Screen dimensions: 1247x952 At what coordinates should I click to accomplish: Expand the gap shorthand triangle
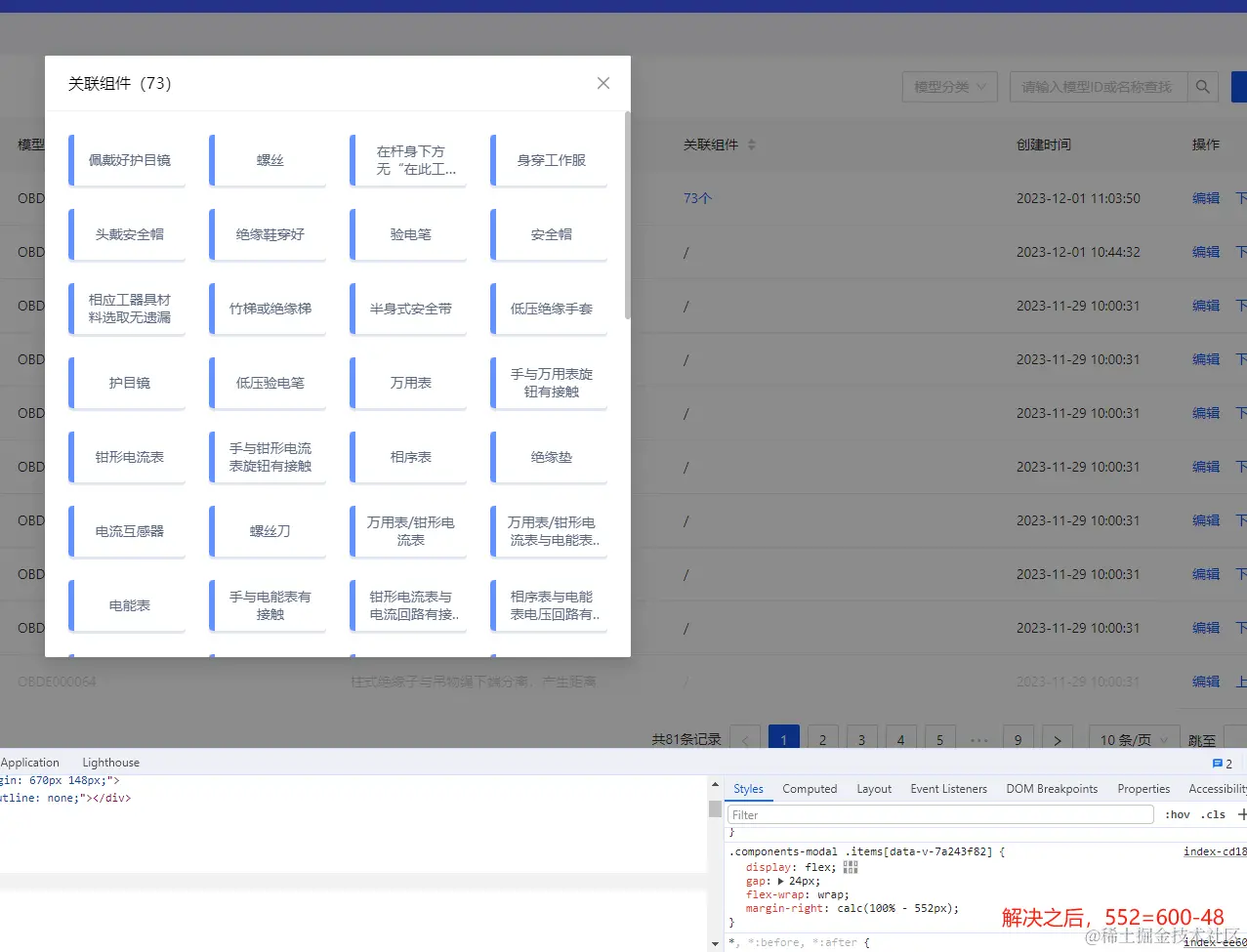780,881
